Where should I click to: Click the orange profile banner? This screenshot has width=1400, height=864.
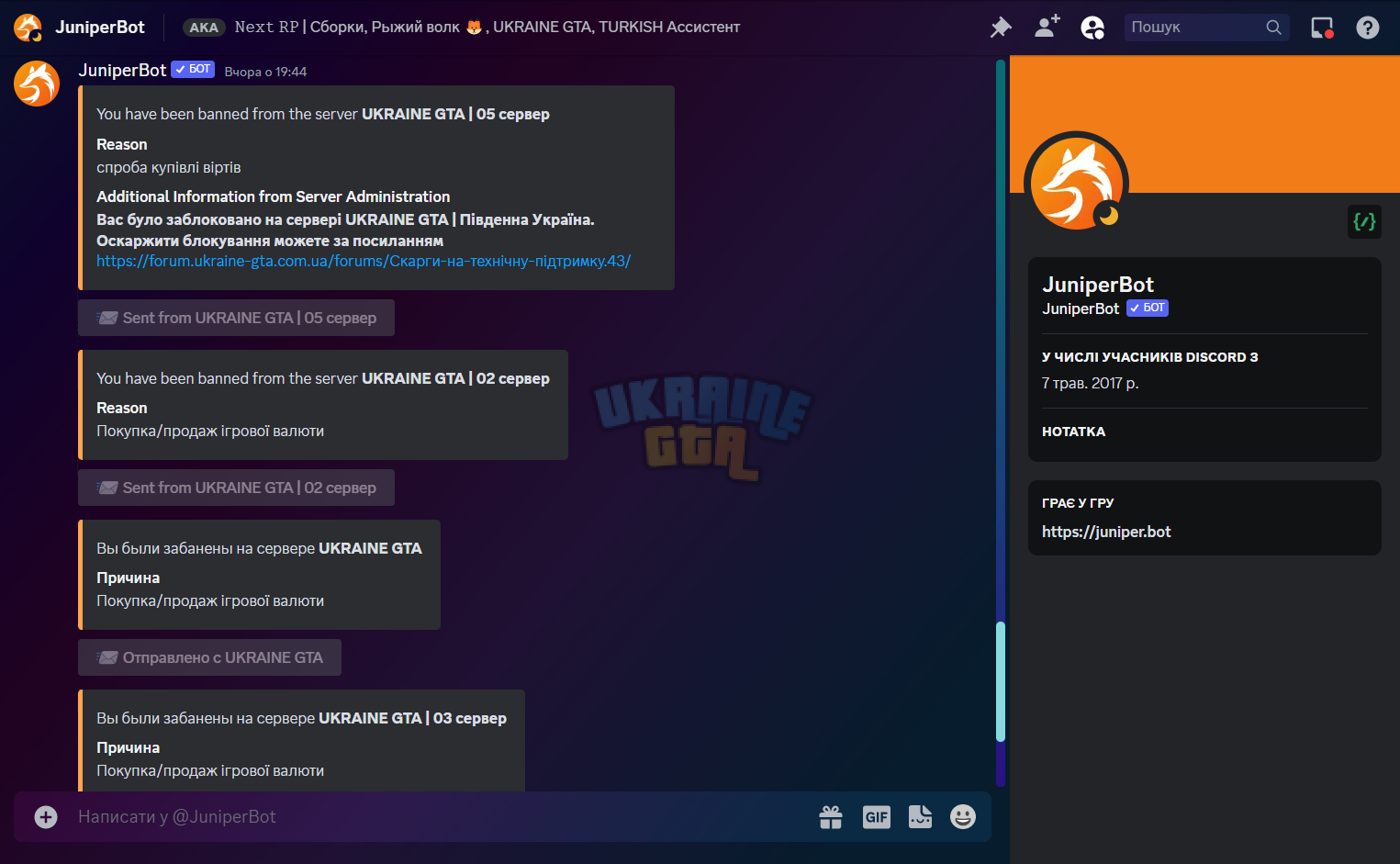[x=1204, y=124]
